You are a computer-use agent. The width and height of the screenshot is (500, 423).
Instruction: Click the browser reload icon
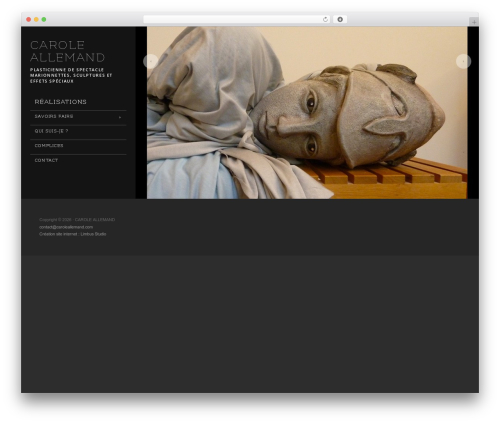pyautogui.click(x=325, y=20)
